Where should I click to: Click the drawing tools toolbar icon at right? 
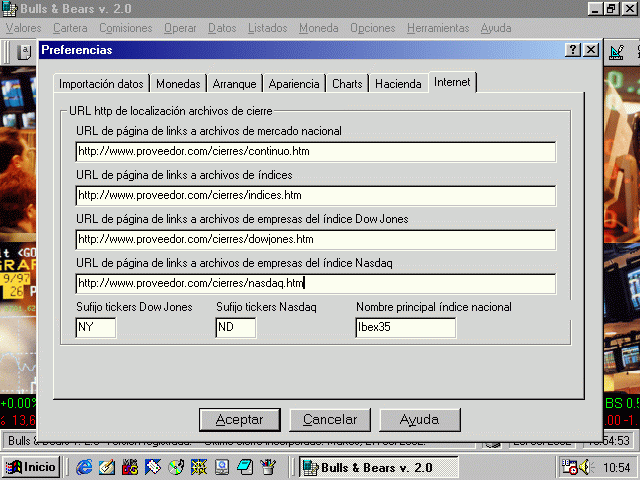[x=616, y=52]
